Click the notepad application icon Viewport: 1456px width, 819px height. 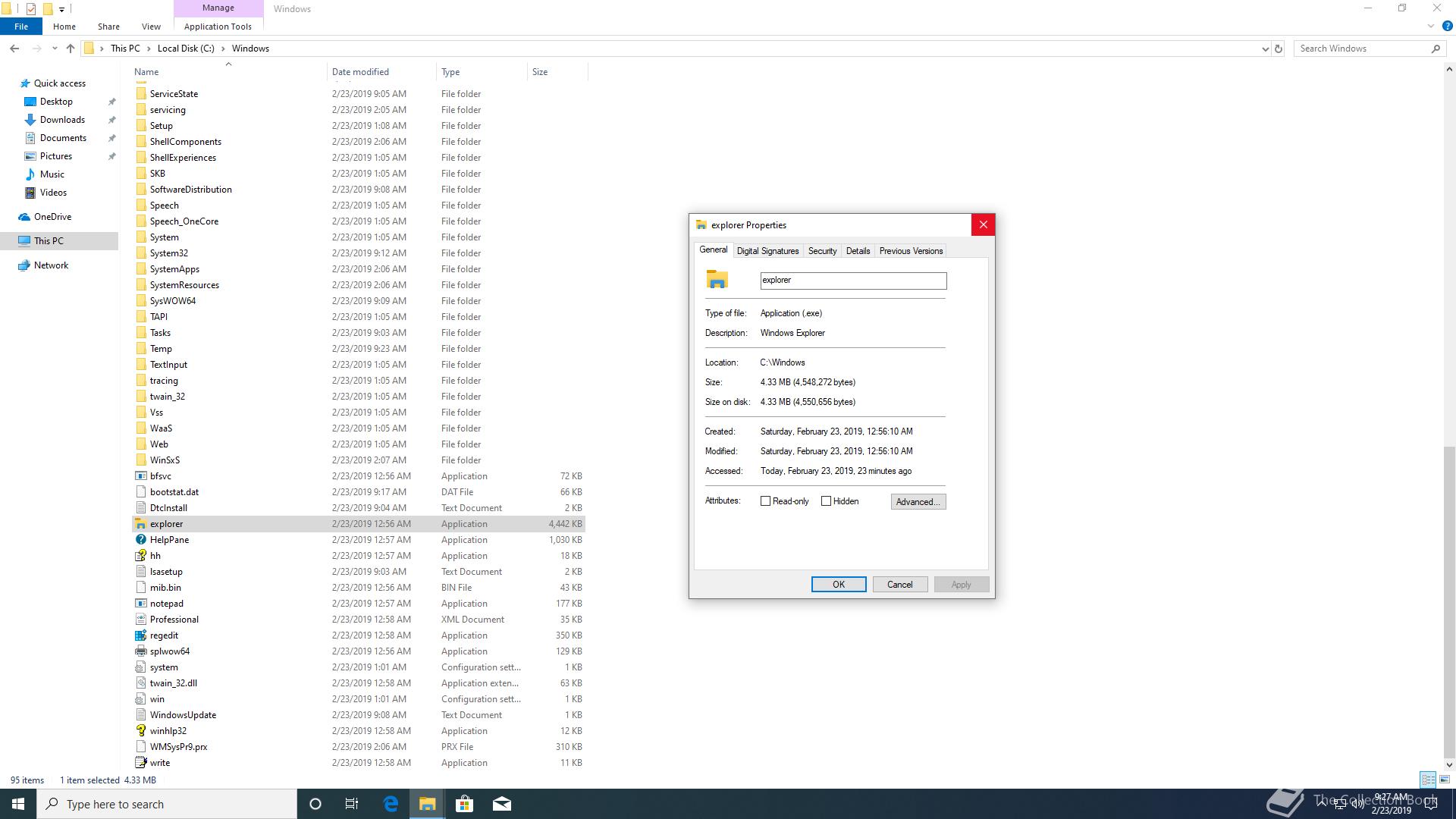pyautogui.click(x=140, y=604)
